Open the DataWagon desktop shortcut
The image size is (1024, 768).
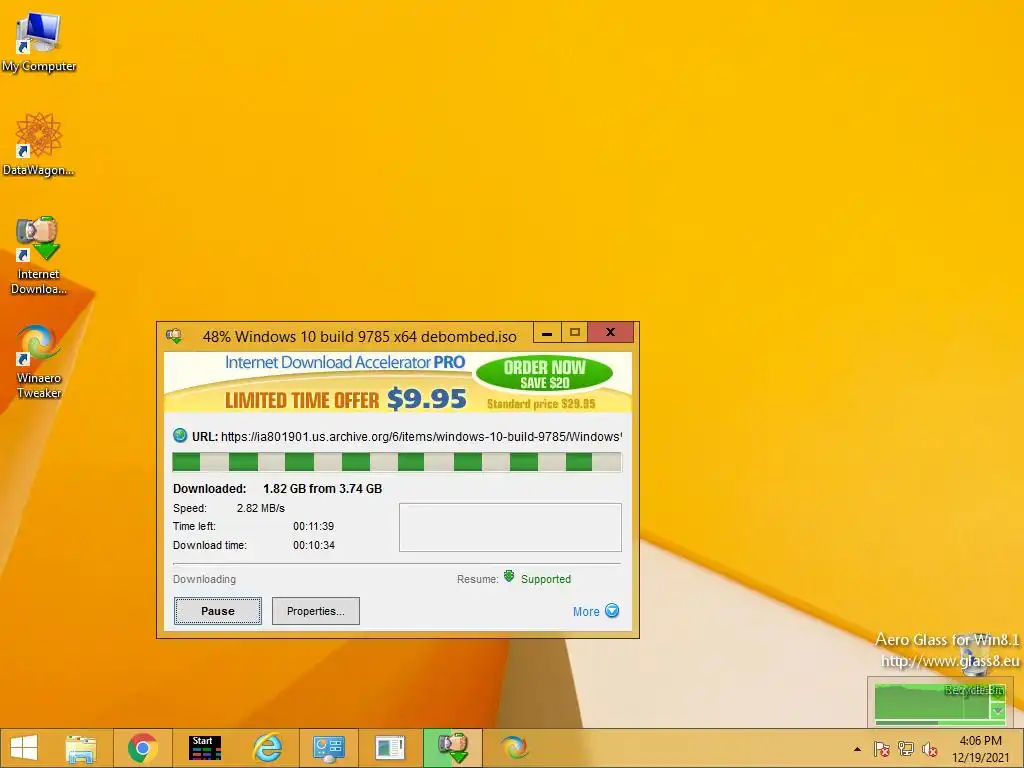click(x=39, y=144)
